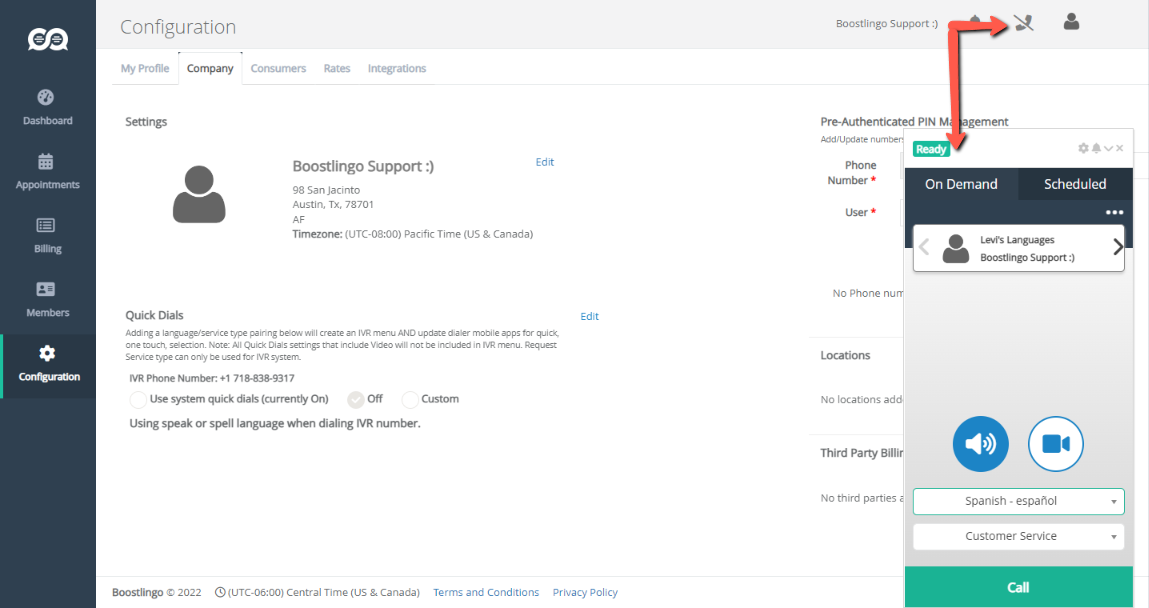Click the company profile avatar placeholder
This screenshot has height=608, width=1149.
199,194
